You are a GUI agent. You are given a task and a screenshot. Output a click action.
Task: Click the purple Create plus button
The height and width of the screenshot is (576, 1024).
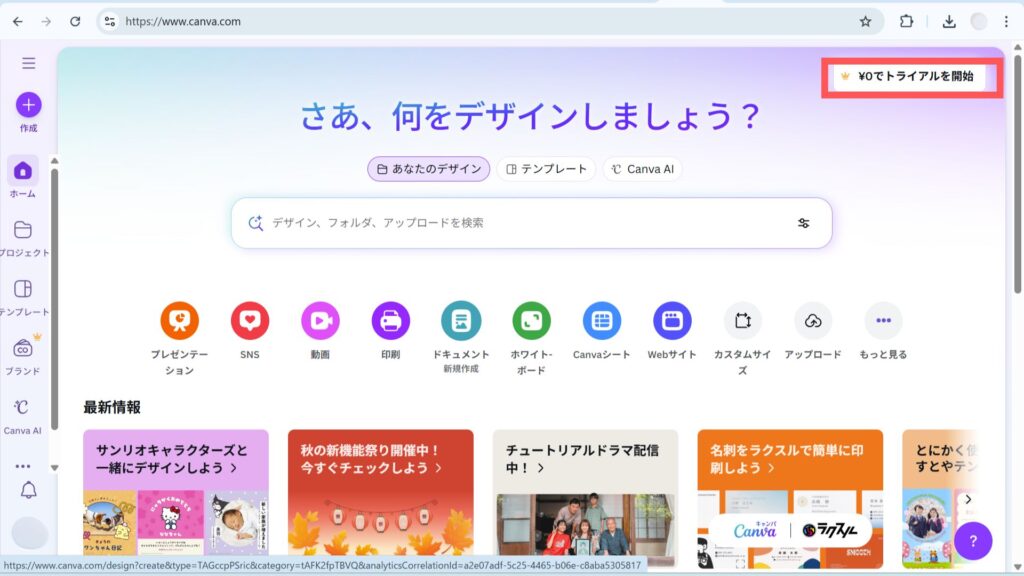click(28, 105)
